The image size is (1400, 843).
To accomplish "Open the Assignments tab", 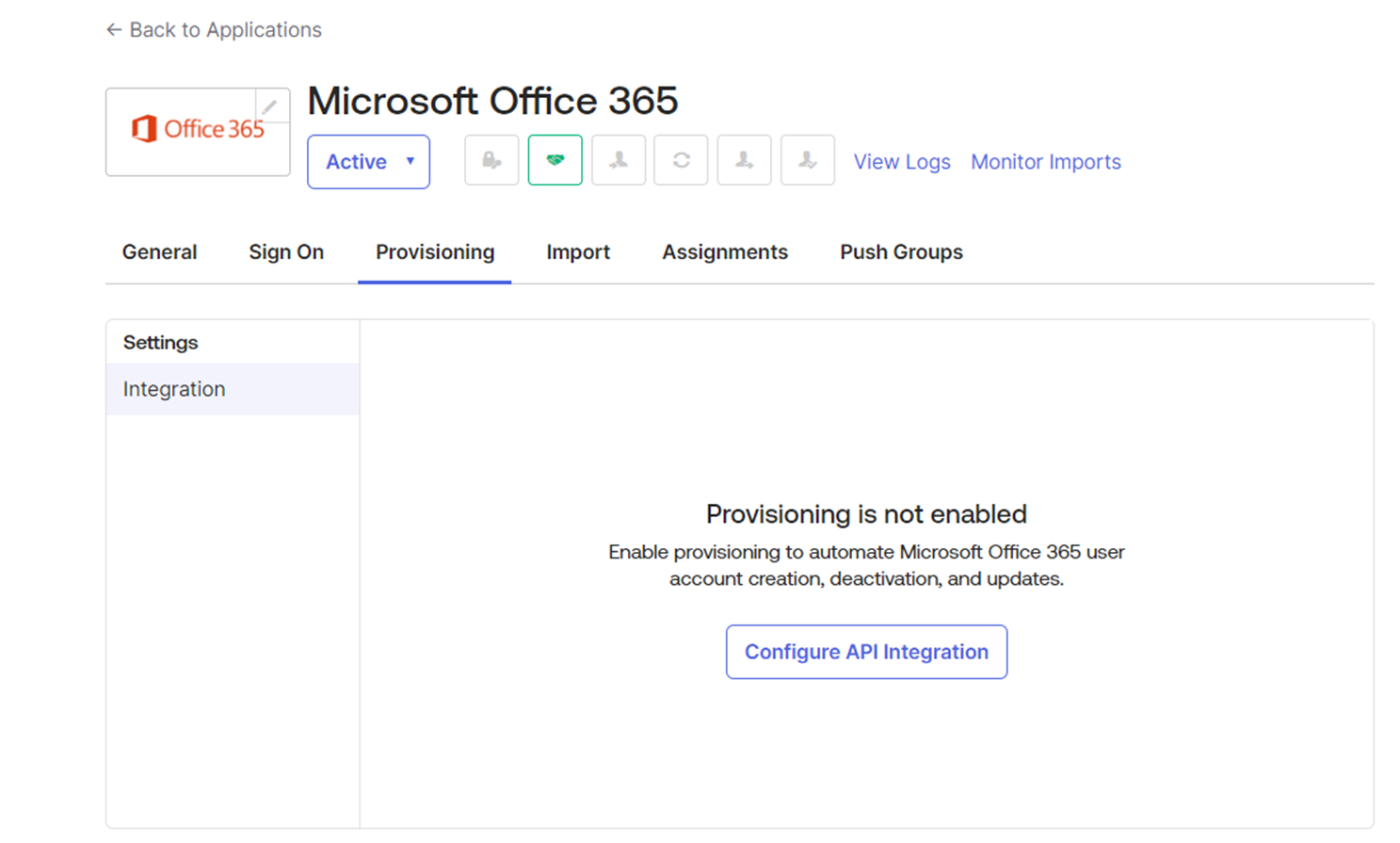I will (x=725, y=252).
